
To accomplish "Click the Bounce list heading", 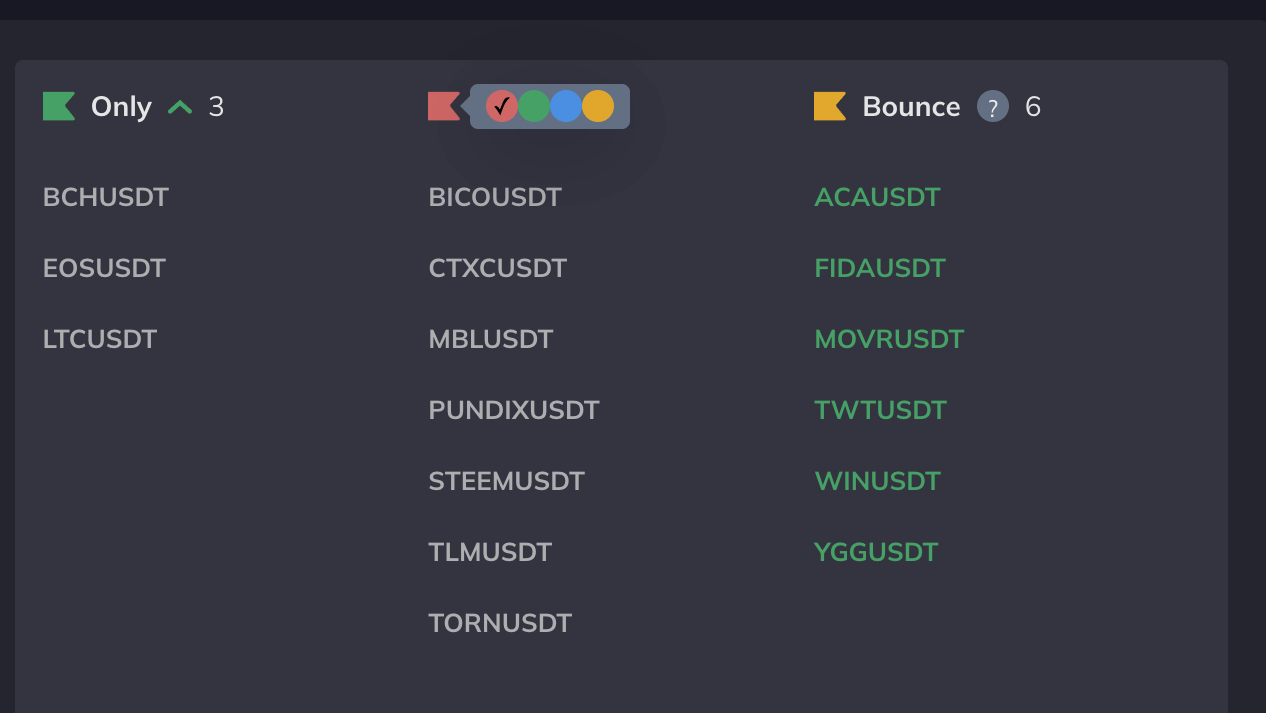I will tap(911, 107).
